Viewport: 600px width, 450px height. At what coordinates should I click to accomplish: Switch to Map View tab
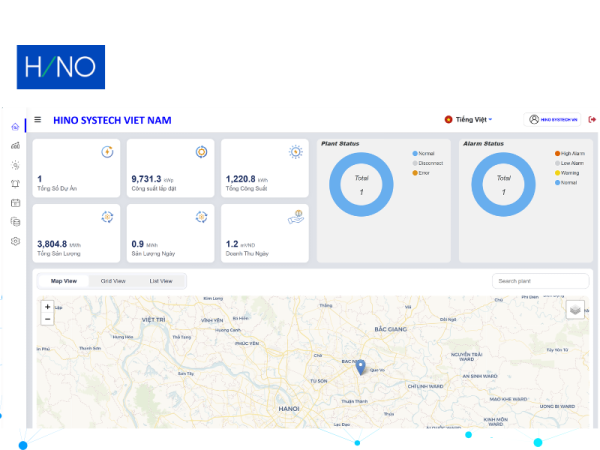coord(64,281)
